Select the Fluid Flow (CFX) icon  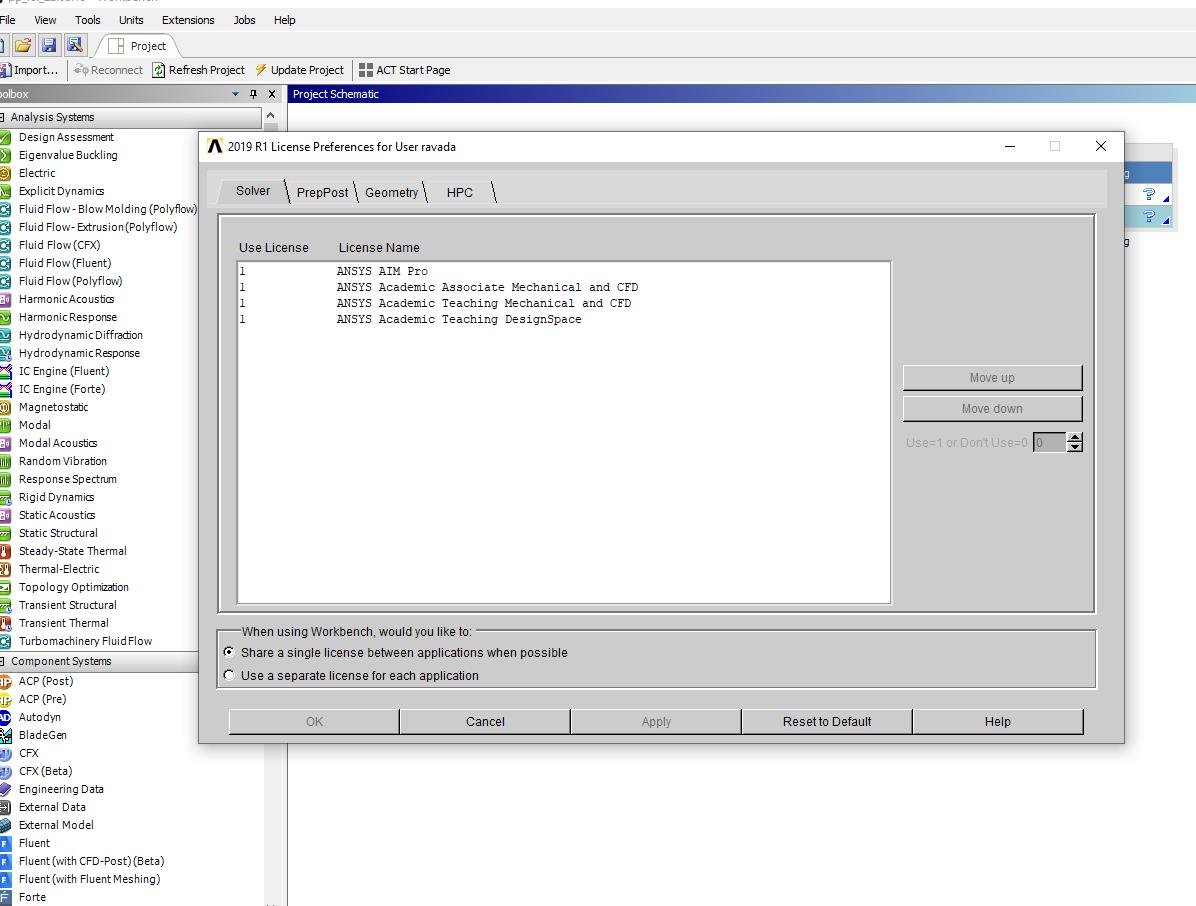click(x=5, y=245)
